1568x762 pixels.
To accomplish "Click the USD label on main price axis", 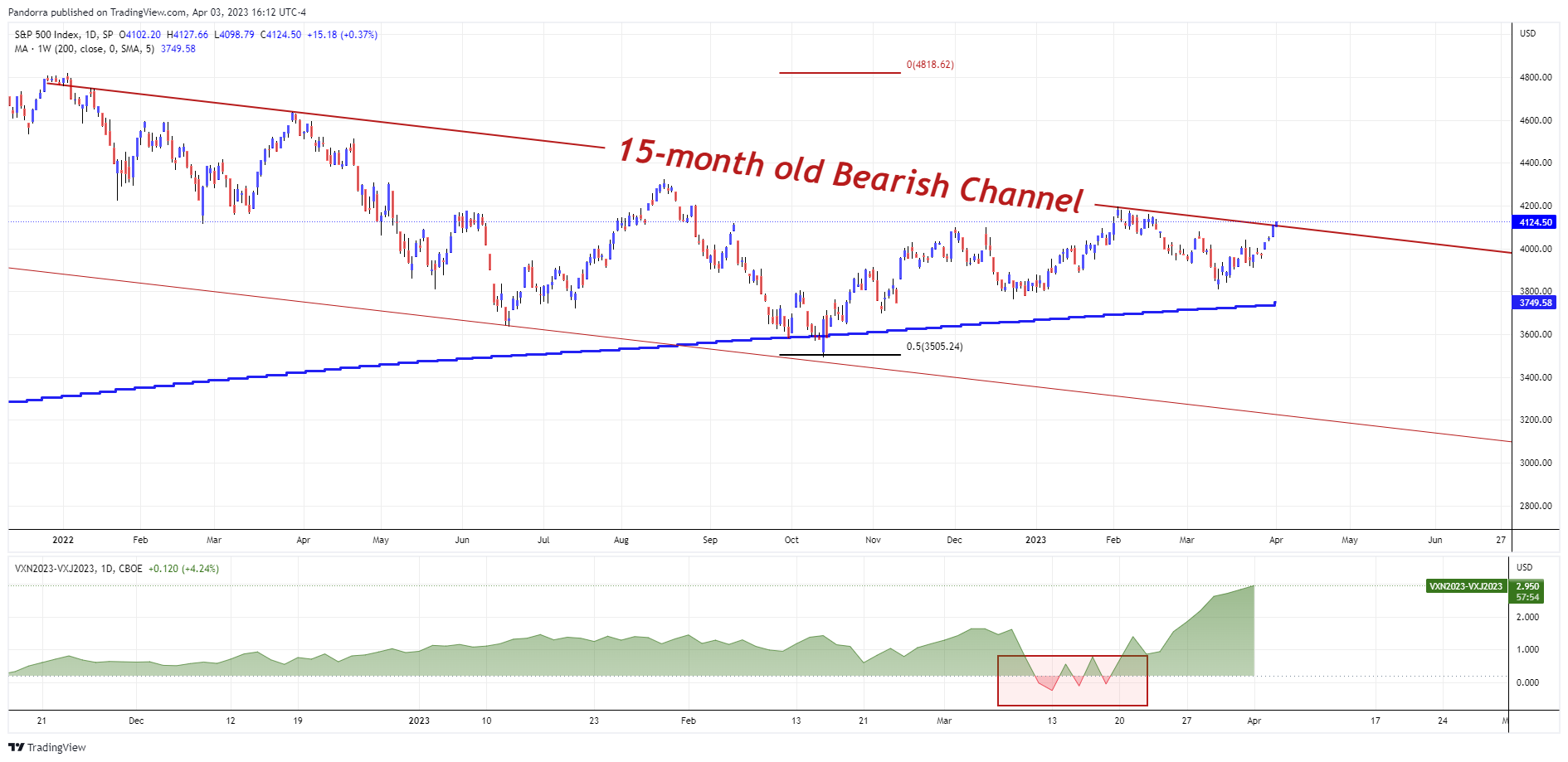I will point(1527,33).
